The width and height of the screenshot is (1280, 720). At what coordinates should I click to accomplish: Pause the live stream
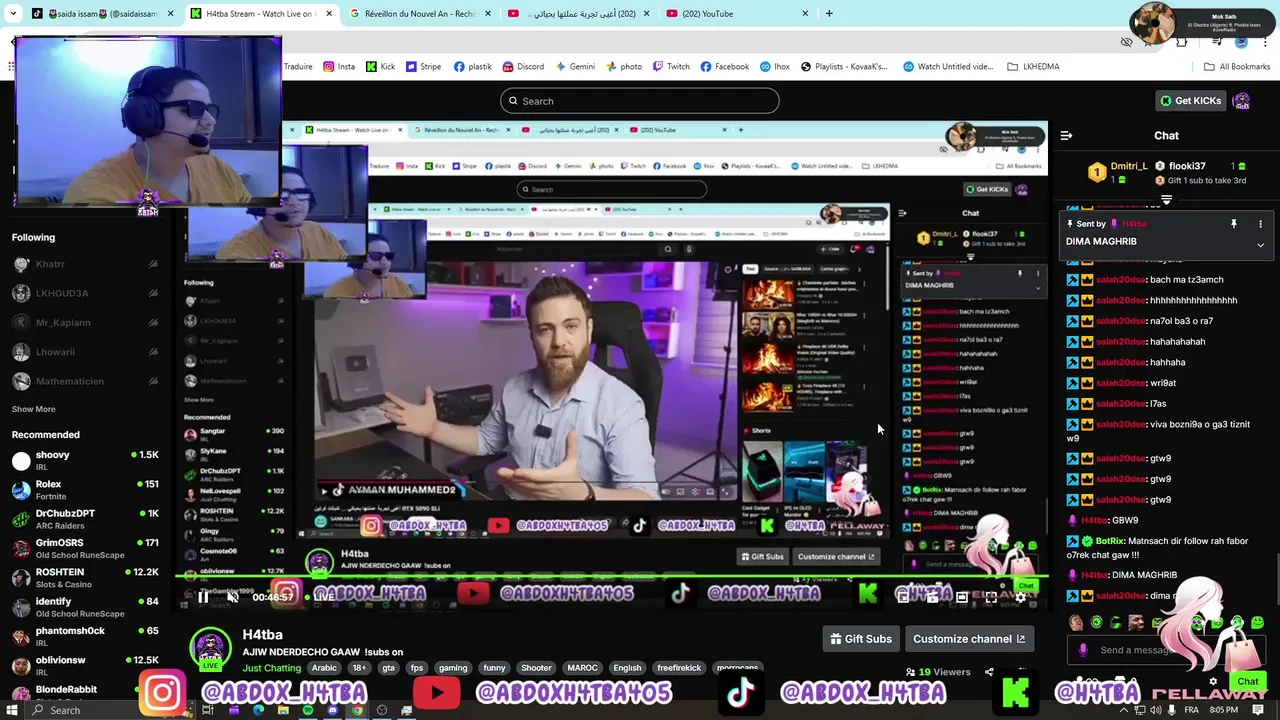point(203,597)
